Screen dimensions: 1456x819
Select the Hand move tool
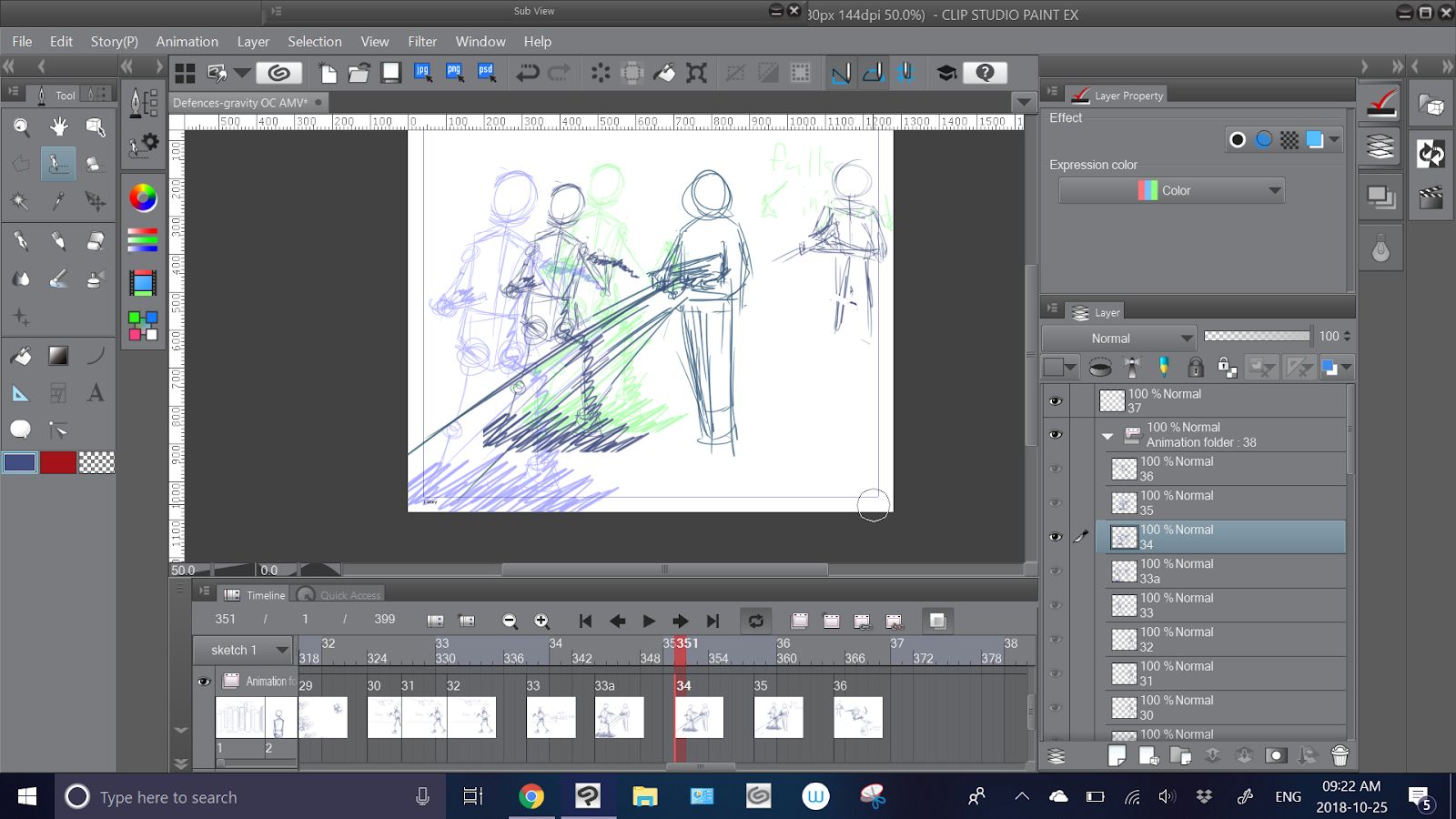coord(59,126)
